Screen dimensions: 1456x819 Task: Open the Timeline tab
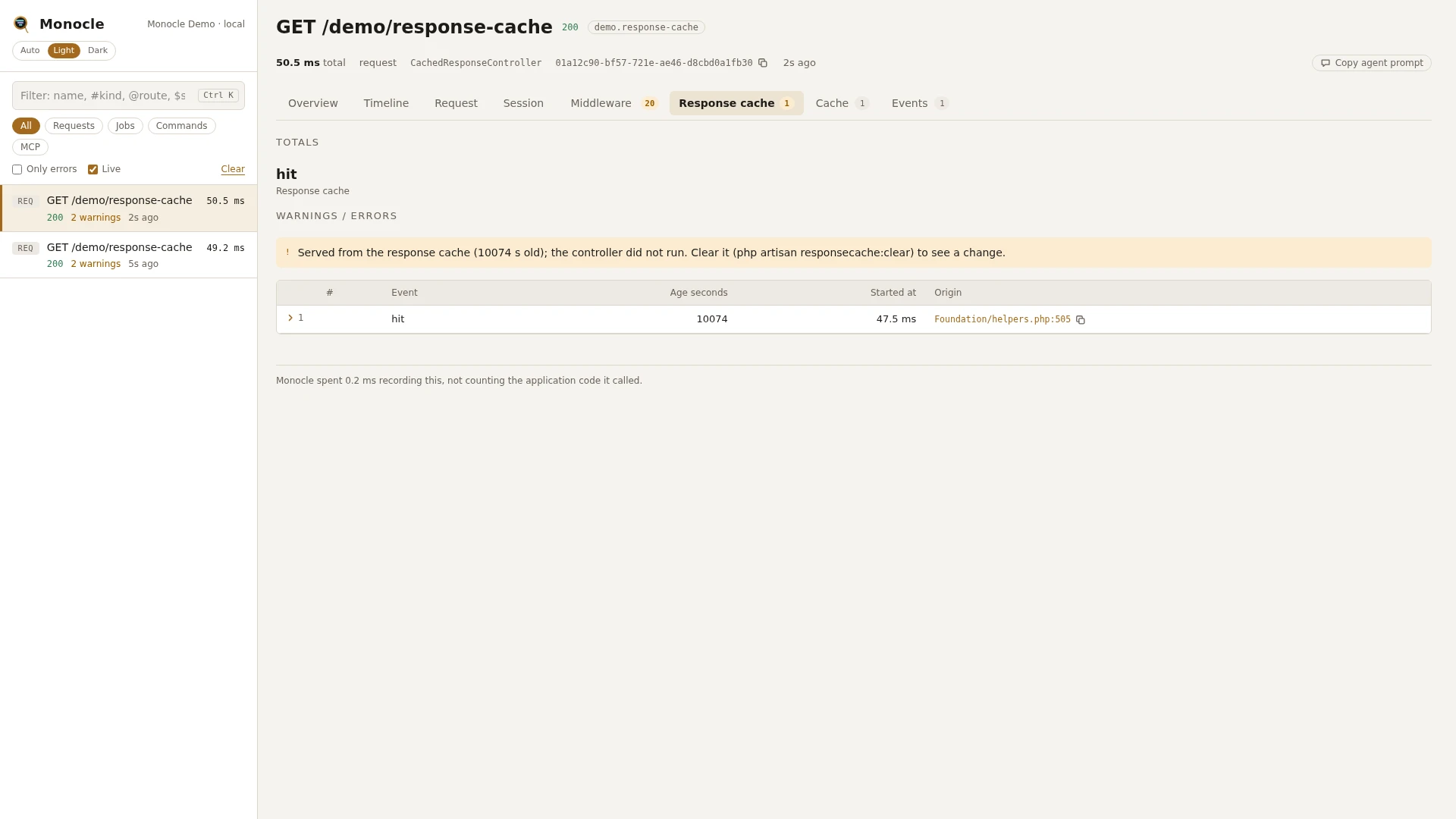[386, 103]
